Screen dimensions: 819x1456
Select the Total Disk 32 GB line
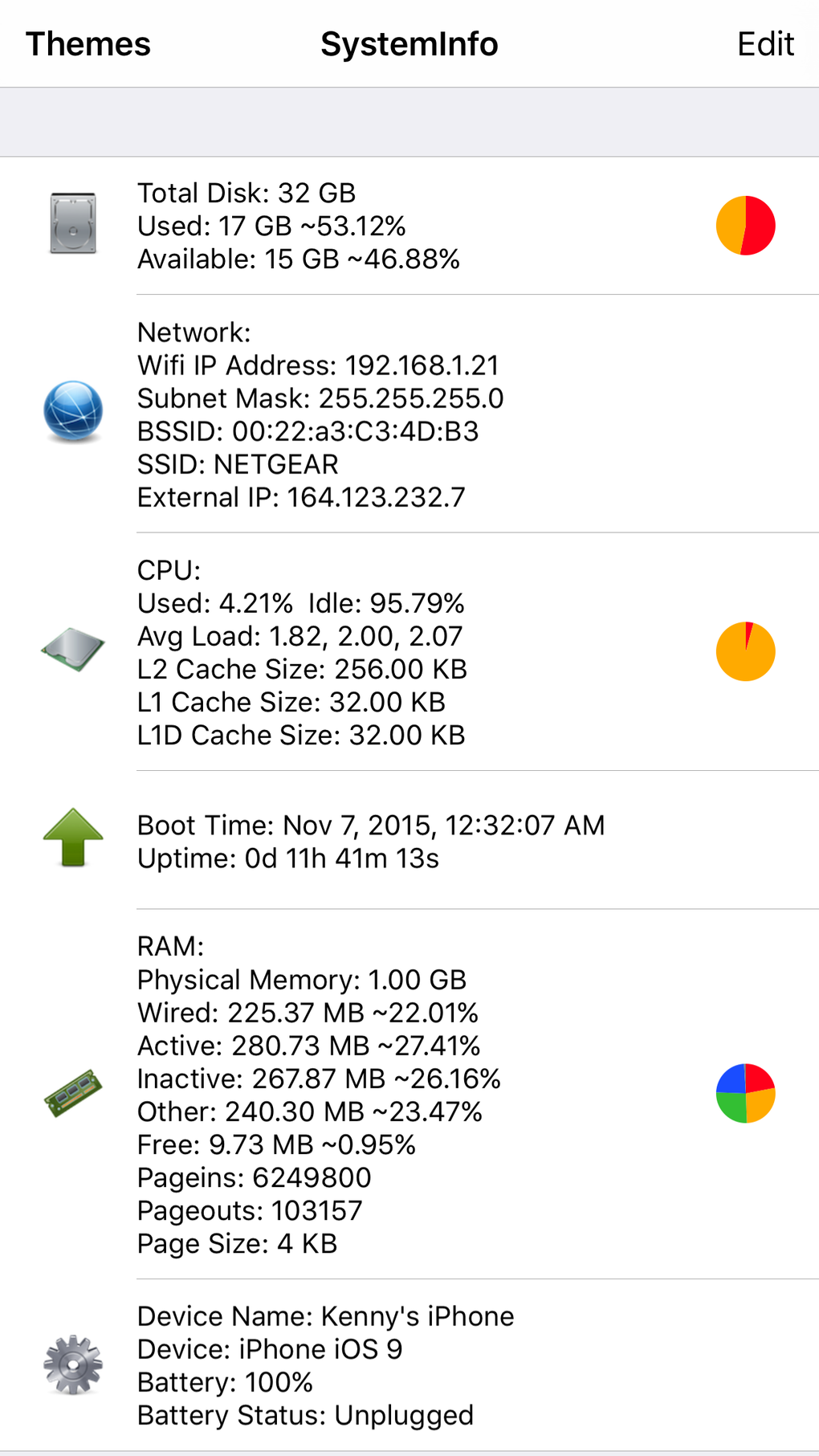[247, 193]
